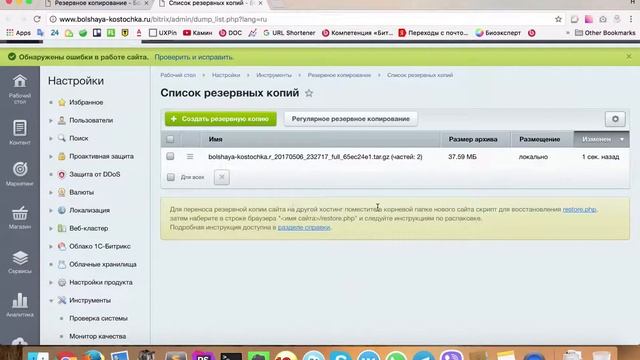Image resolution: width=640 pixels, height=360 pixels.
Task: Open the Камин YouTube bookmark
Action: point(198,33)
